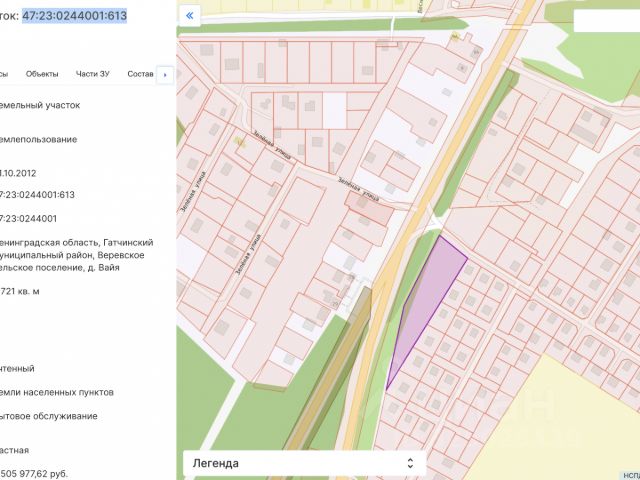Click the registration date .10.2012
The height and width of the screenshot is (480, 640).
(x=18, y=173)
